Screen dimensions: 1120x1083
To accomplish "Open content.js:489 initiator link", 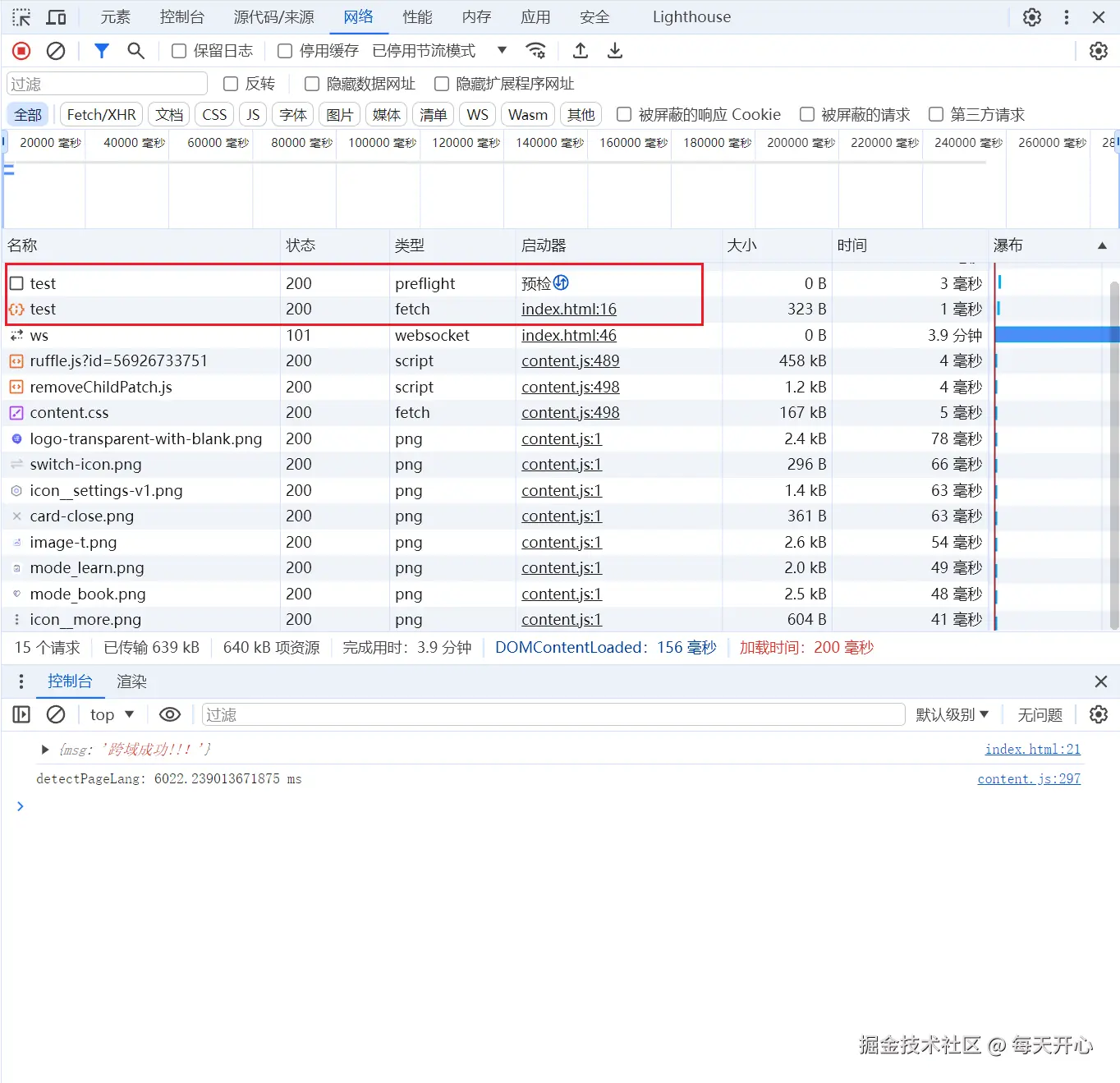I will (571, 361).
